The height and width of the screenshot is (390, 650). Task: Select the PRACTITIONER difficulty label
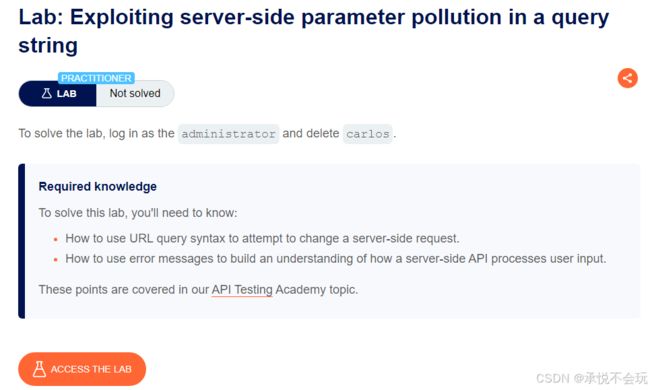pos(96,78)
